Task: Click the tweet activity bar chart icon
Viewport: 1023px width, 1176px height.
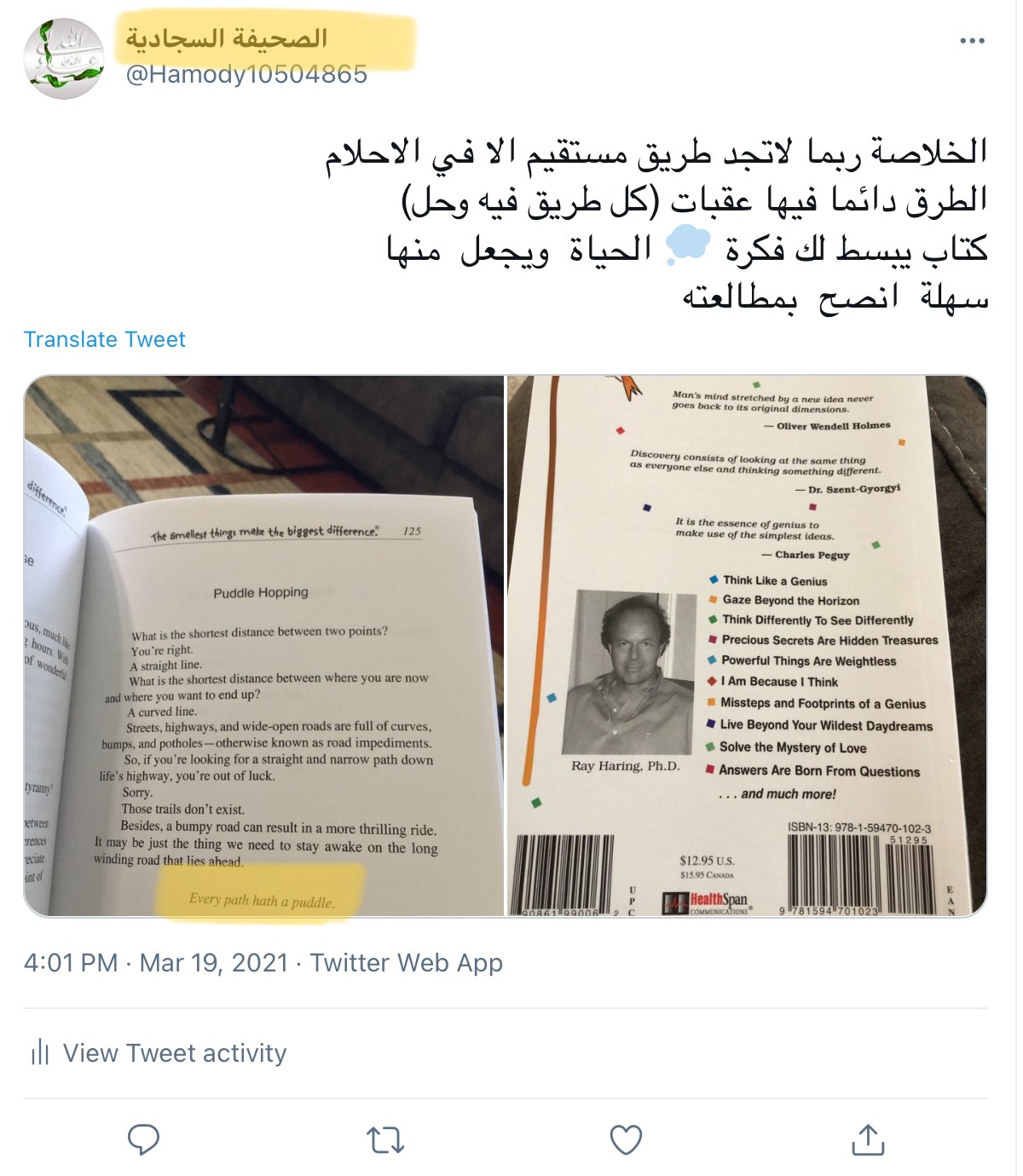Action: coord(40,1053)
